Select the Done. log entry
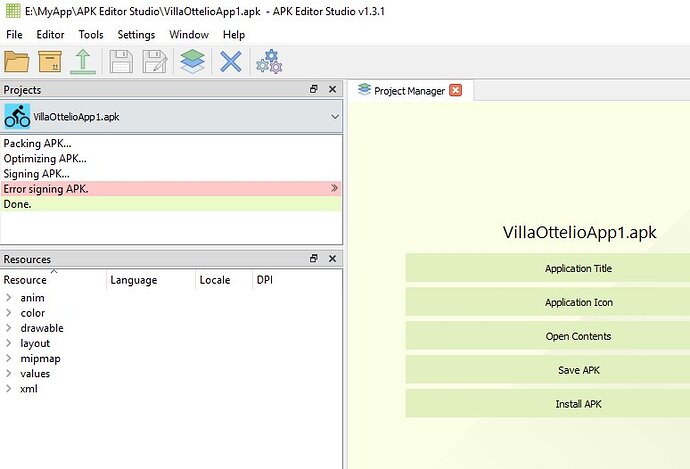The width and height of the screenshot is (690, 469). click(x=171, y=204)
